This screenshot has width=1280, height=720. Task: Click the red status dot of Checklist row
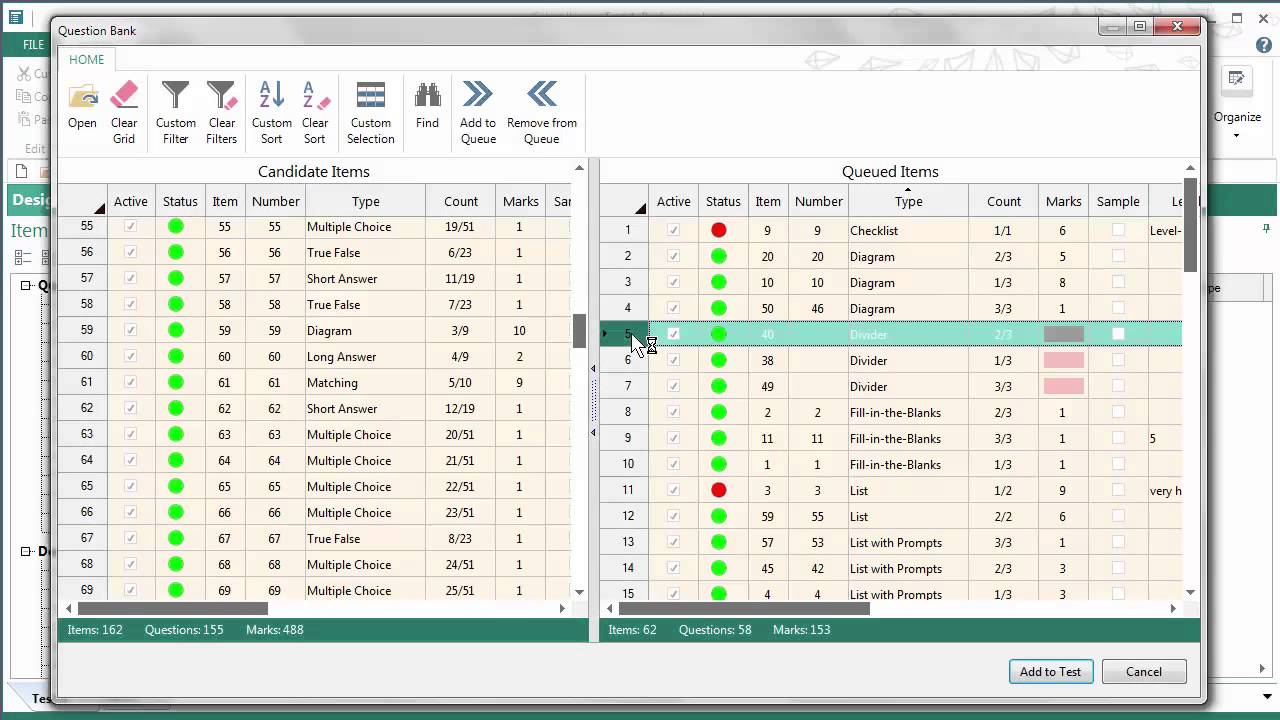pos(718,231)
